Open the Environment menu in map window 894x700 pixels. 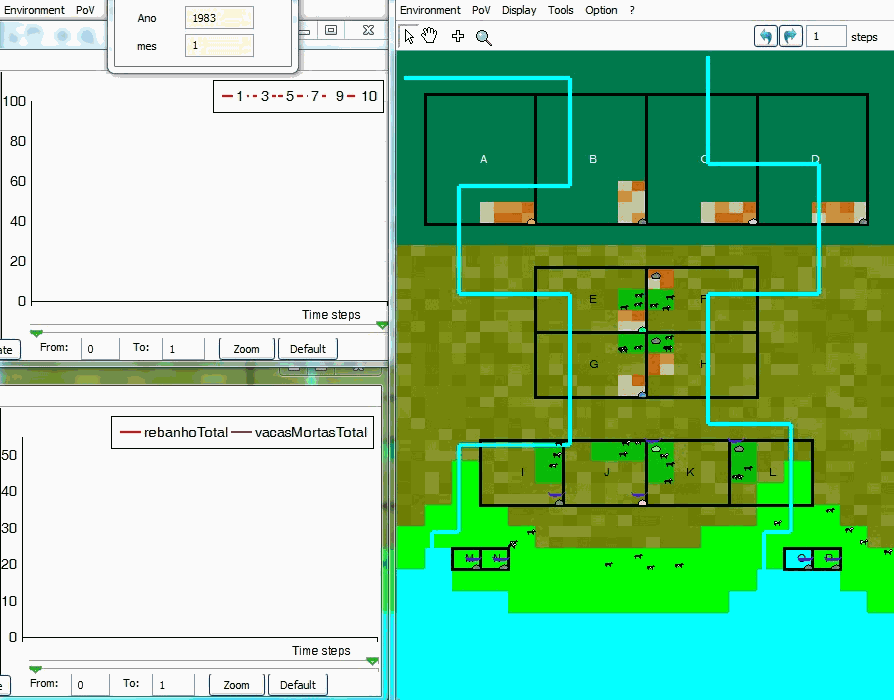click(x=430, y=10)
